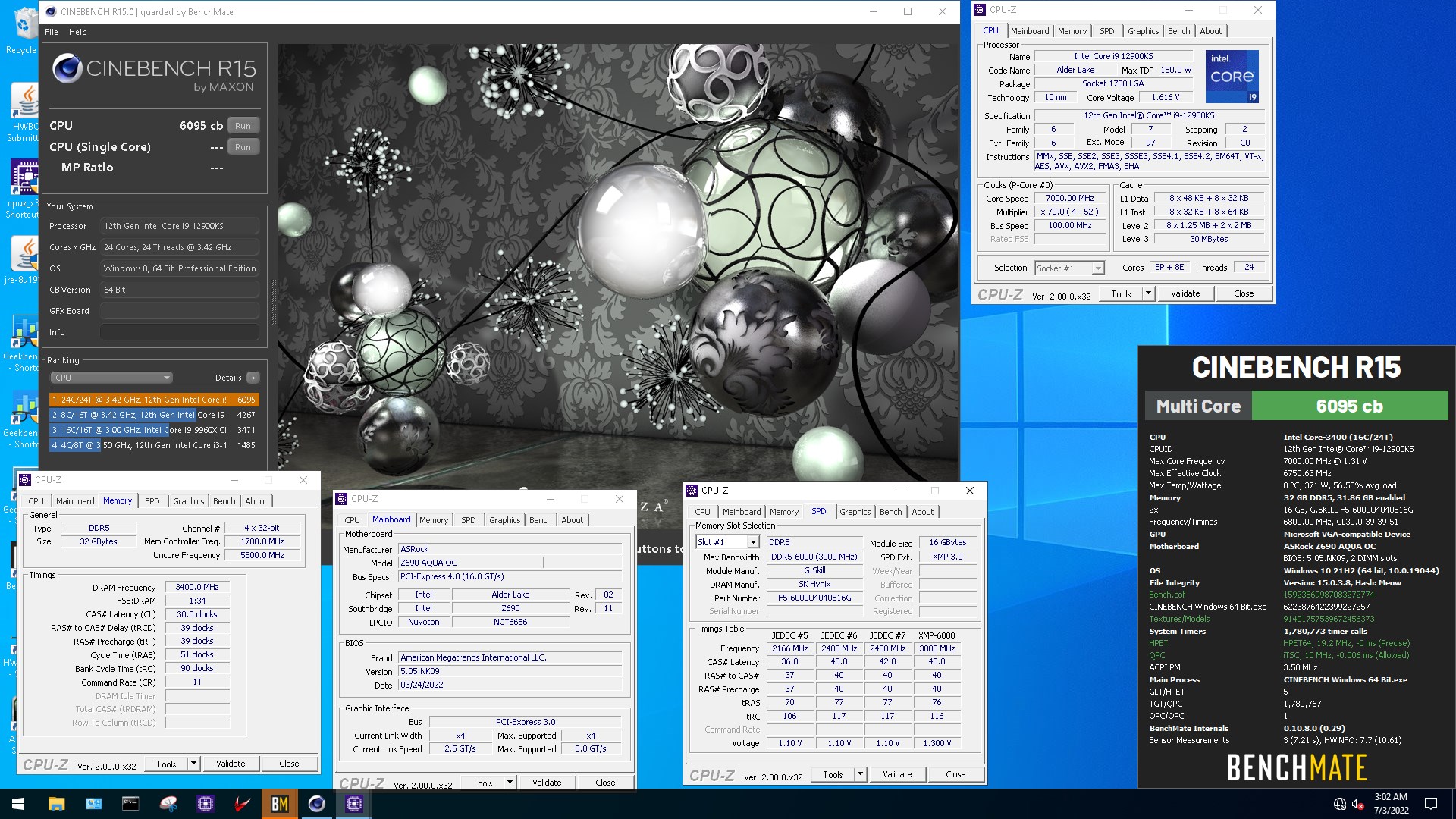The width and height of the screenshot is (1456, 819).
Task: Open the Slot #1 memory slot dropdown
Action: tap(727, 542)
